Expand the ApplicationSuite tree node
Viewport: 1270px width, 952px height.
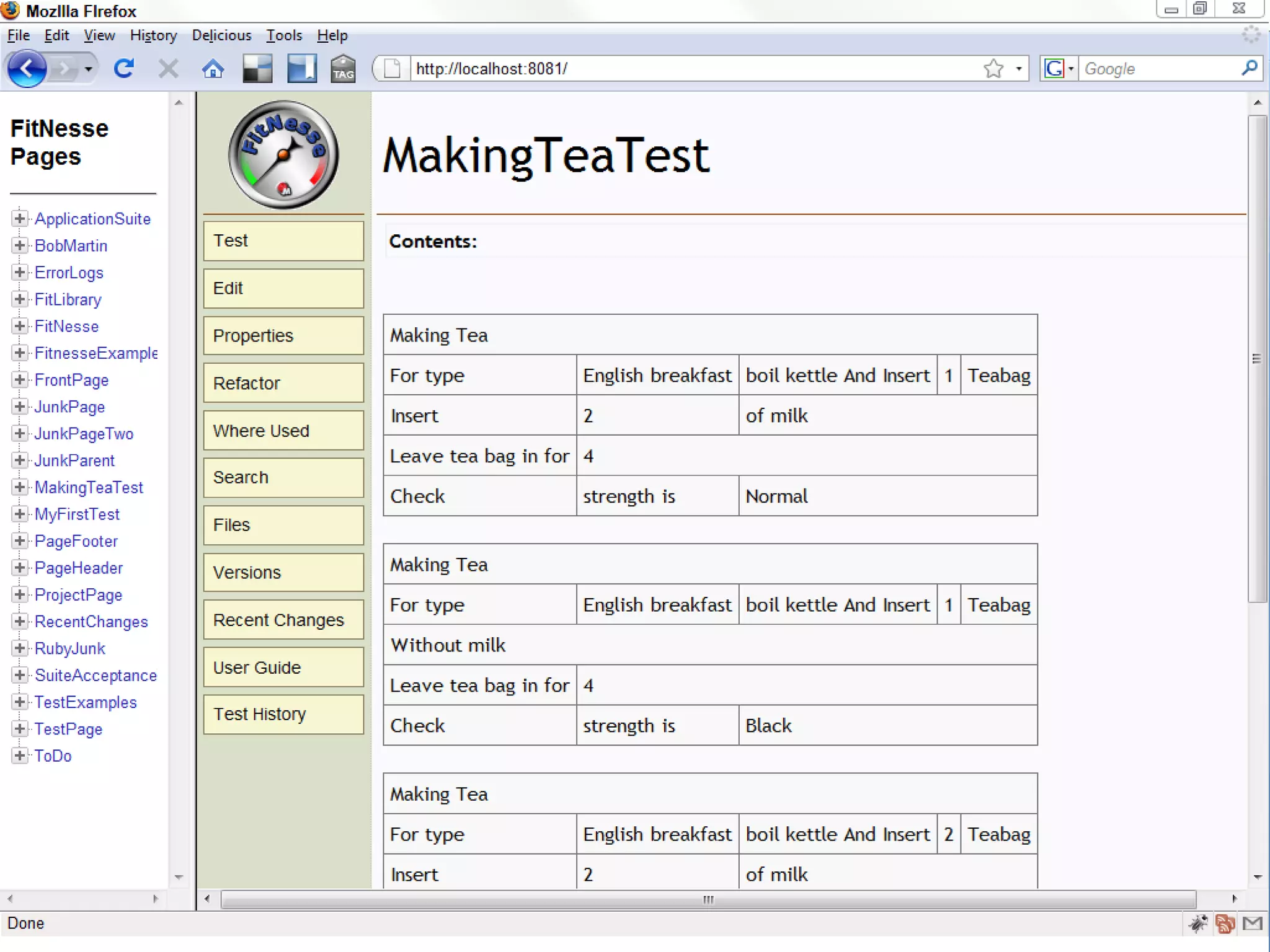point(20,219)
